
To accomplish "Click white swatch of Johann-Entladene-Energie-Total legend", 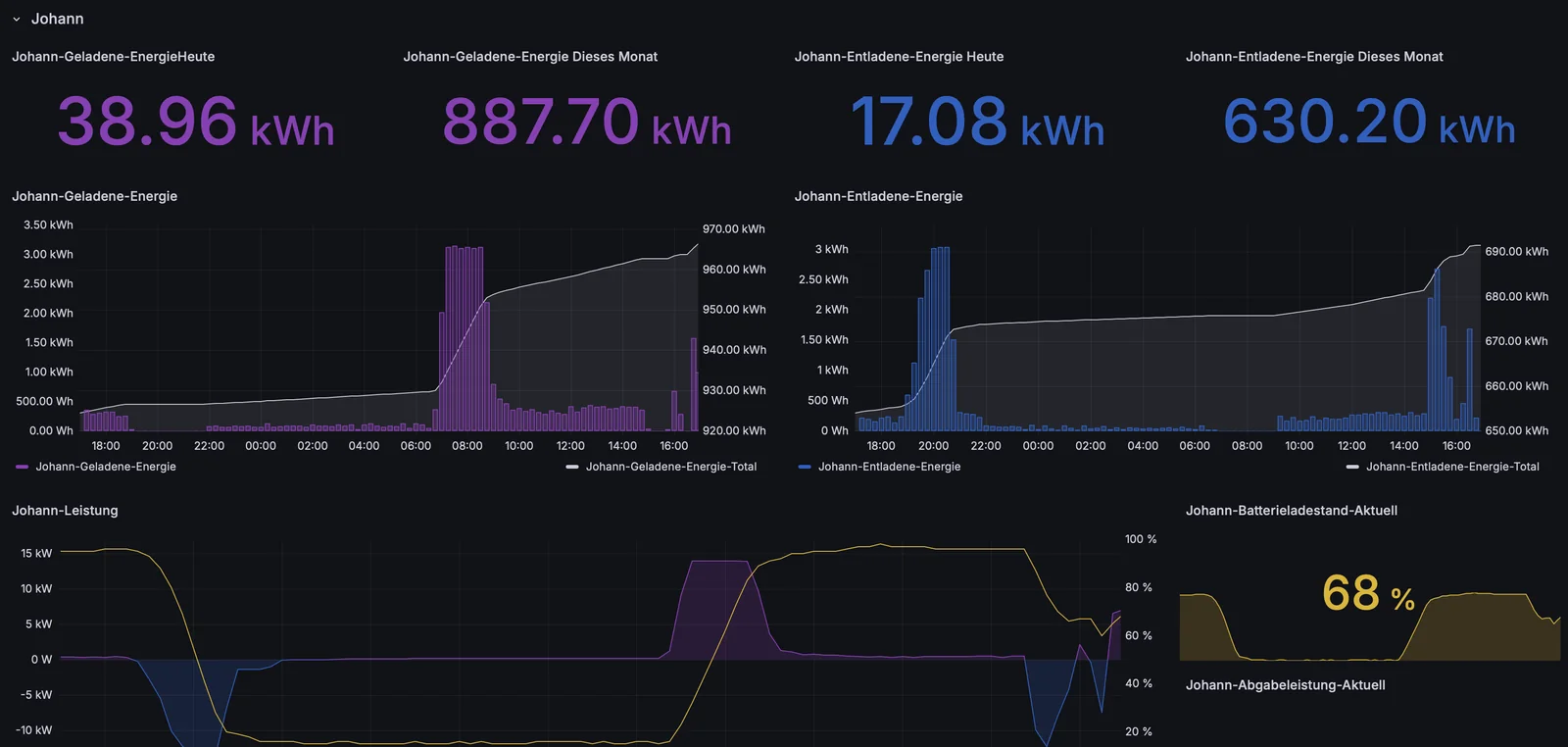I will pos(1352,467).
